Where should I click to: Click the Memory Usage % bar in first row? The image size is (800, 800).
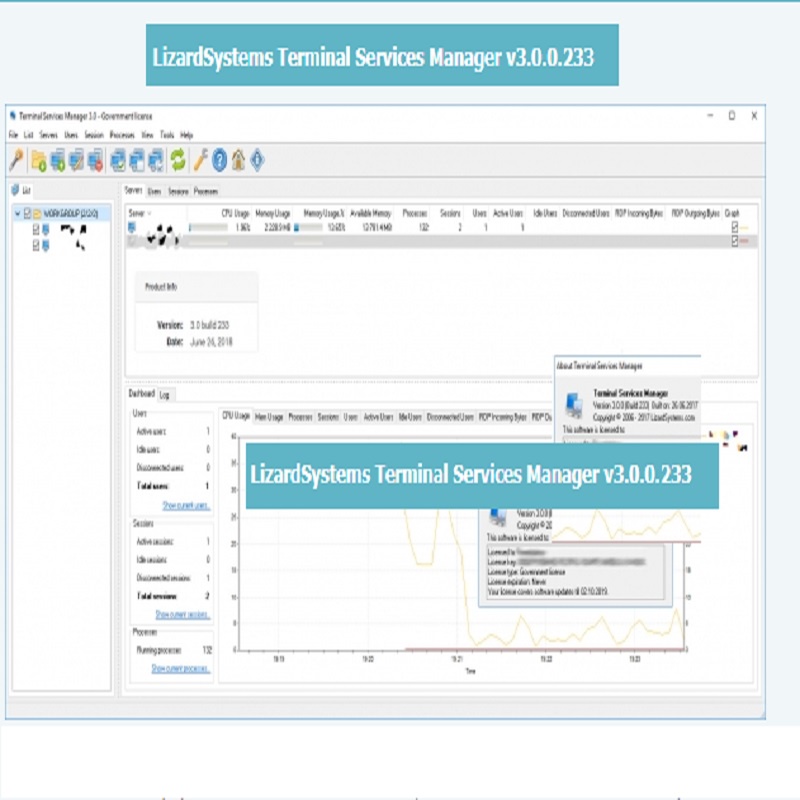click(x=308, y=228)
